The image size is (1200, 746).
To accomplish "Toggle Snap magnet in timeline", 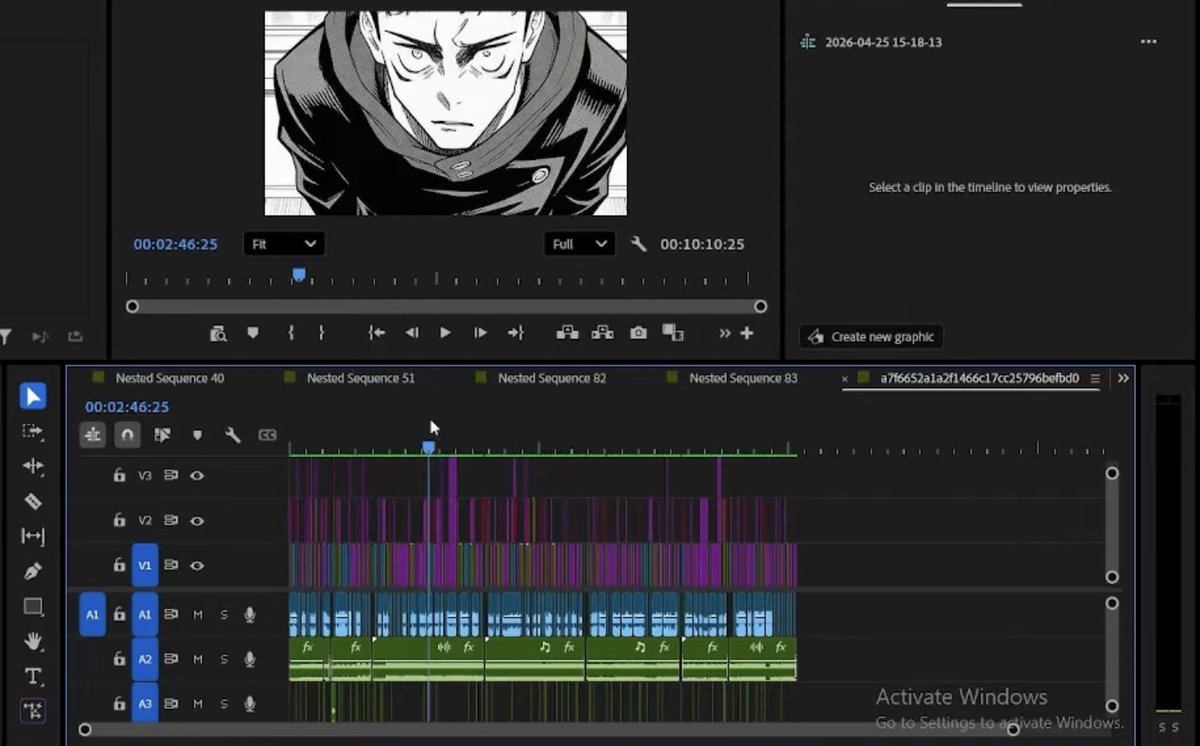I will tap(127, 435).
